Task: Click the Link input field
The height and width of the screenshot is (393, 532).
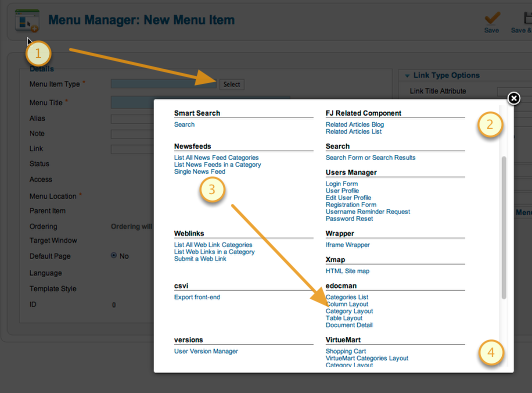Action: pos(132,149)
